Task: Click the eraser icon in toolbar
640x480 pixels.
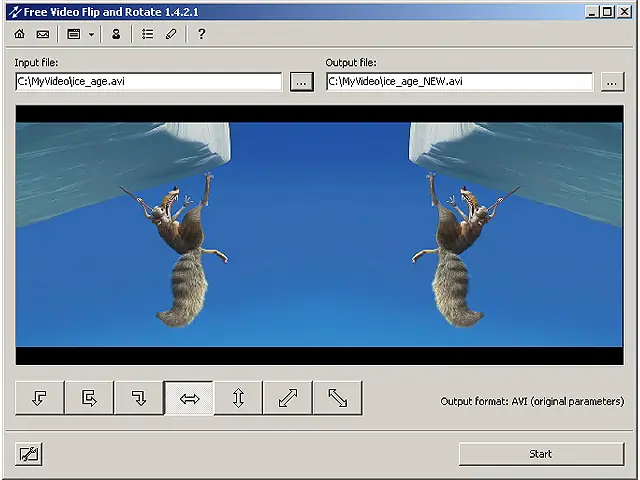Action: click(x=171, y=34)
